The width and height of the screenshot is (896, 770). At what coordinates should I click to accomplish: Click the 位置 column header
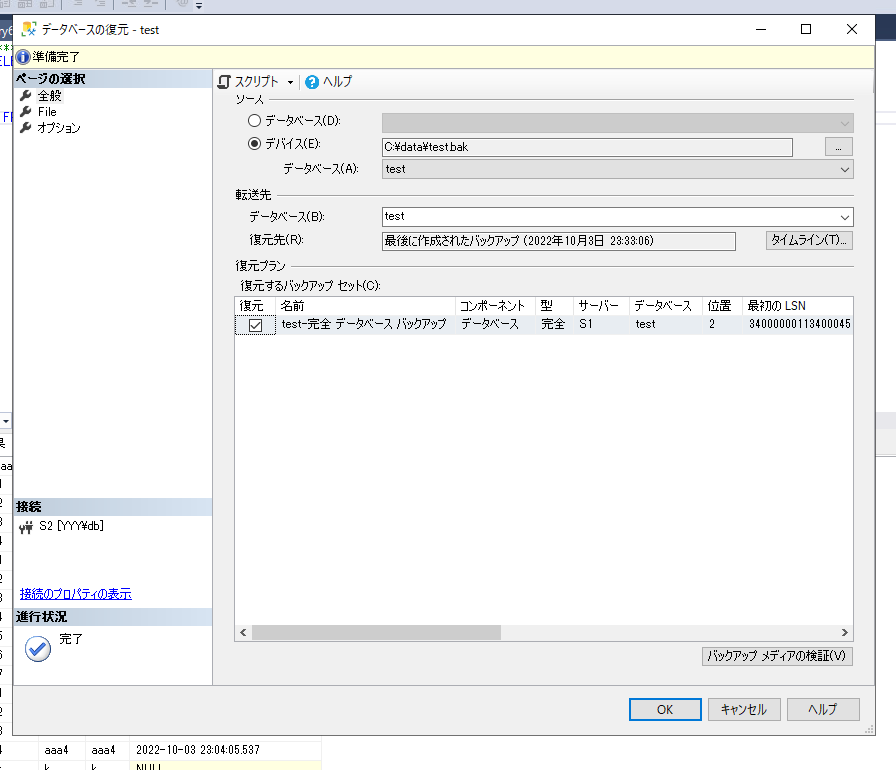(722, 306)
